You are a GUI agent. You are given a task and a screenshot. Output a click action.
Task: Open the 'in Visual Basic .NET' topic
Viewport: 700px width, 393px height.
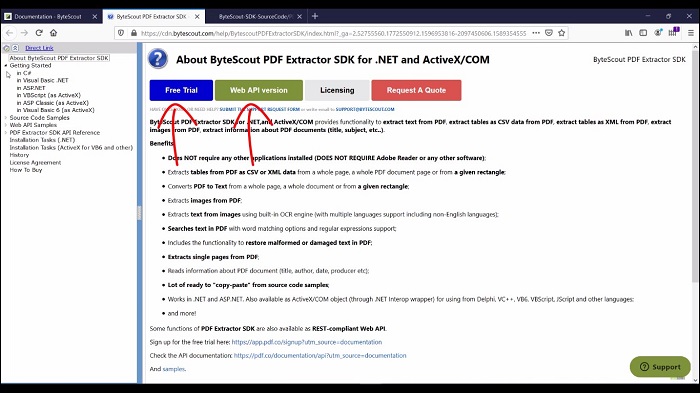pyautogui.click(x=42, y=80)
